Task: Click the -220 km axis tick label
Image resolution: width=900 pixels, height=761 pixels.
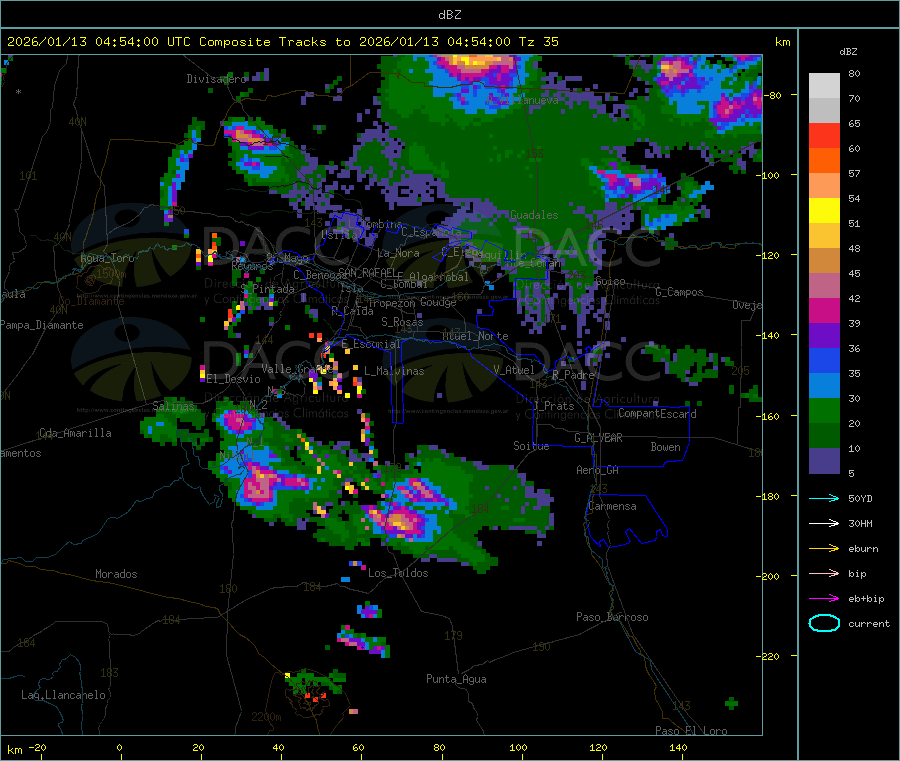Action: coord(769,657)
